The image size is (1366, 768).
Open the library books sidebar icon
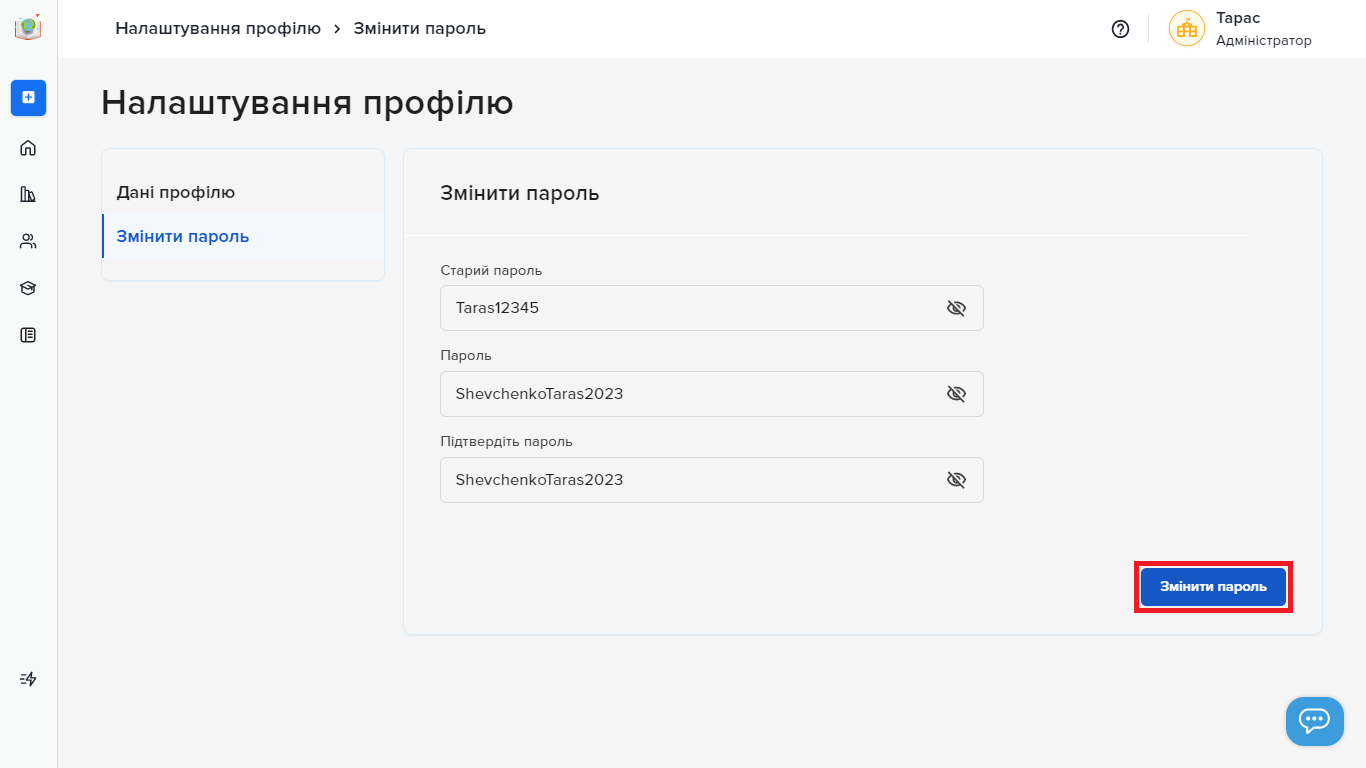coord(28,194)
